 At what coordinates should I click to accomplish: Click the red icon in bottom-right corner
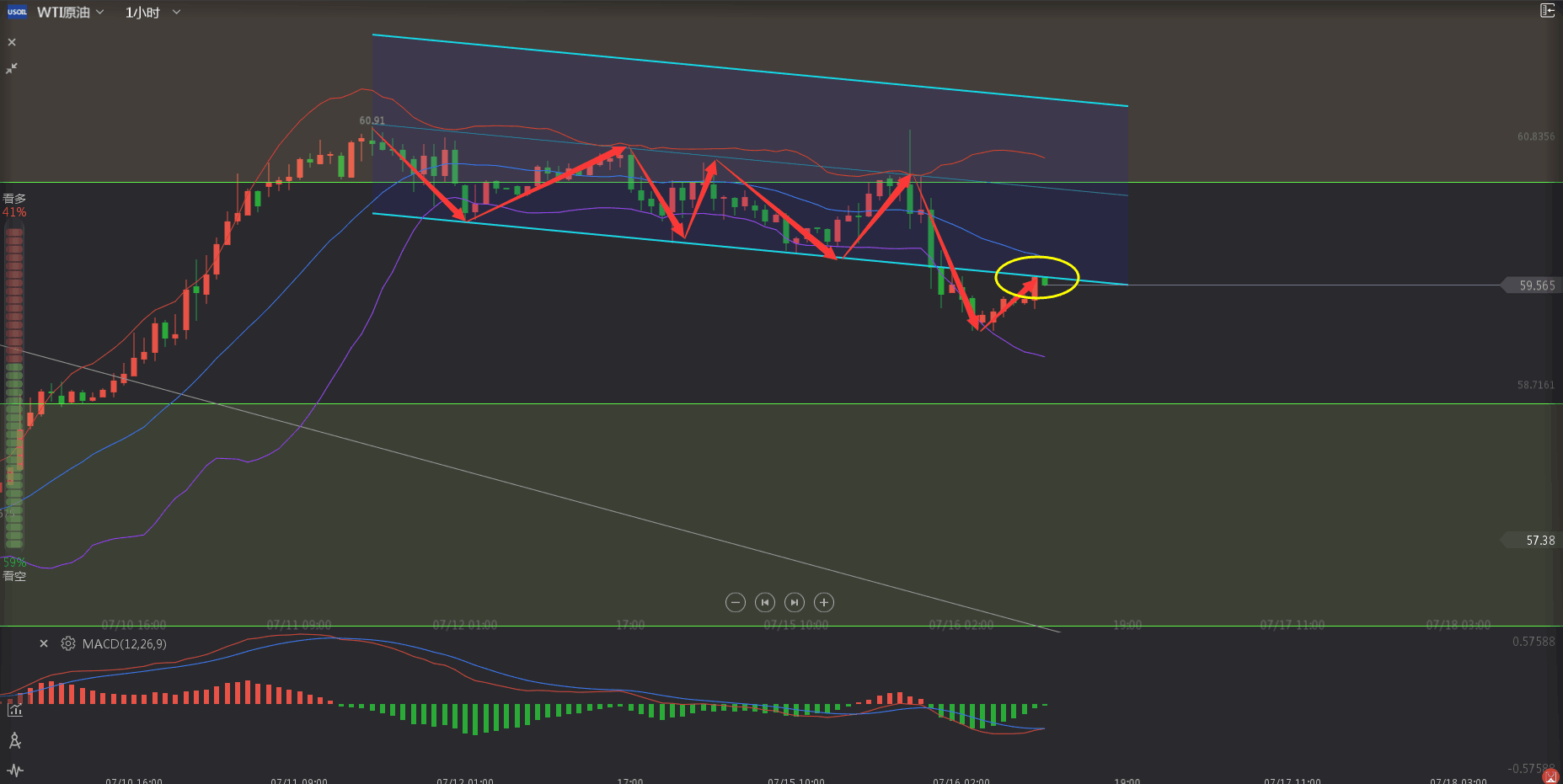[1551, 776]
